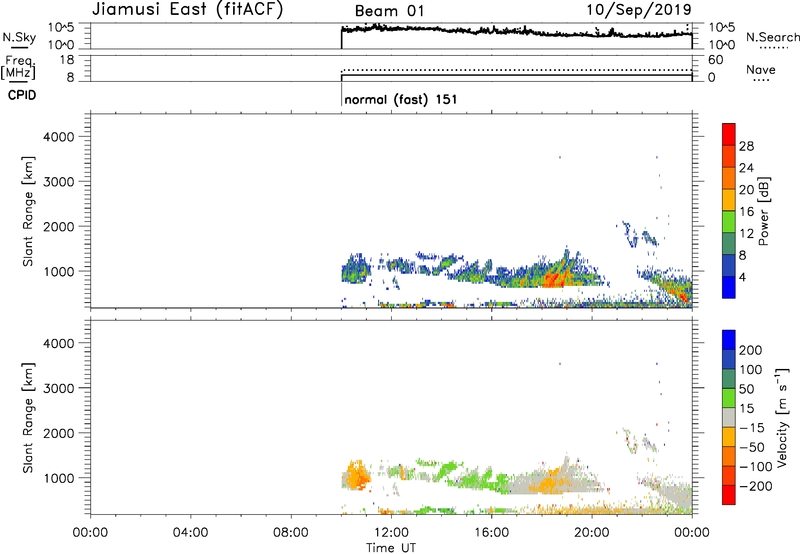Click the '16:00' time axis tick label
The height and width of the screenshot is (554, 800).
[x=491, y=533]
